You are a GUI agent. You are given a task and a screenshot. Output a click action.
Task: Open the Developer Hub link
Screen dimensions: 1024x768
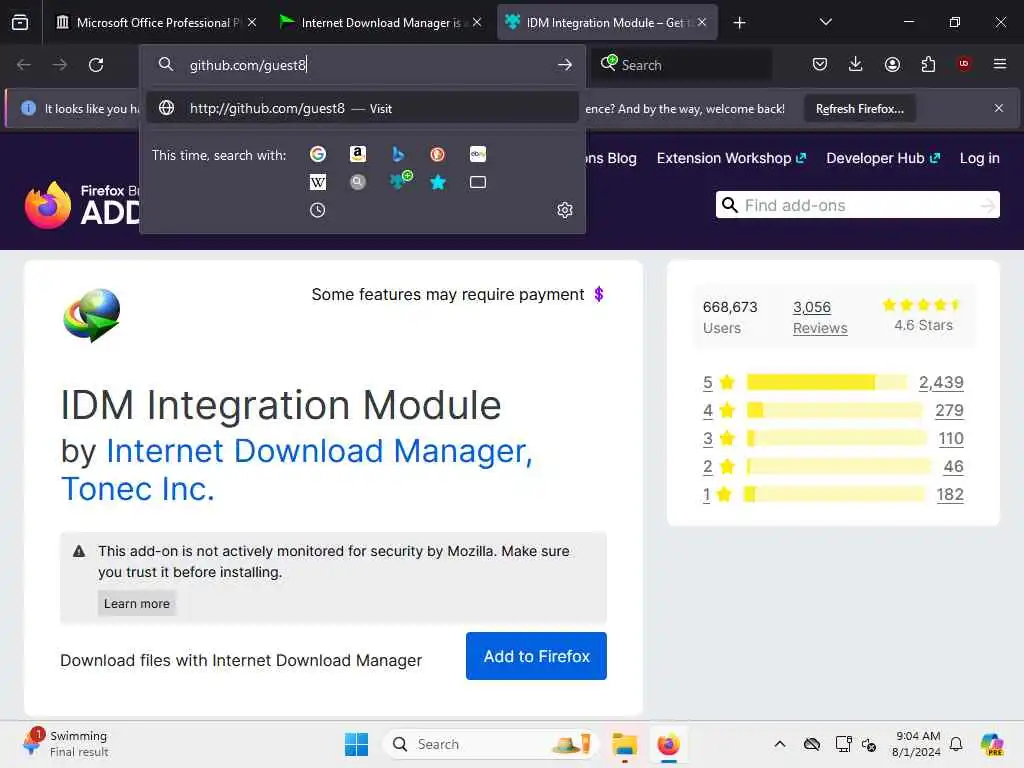coord(883,158)
